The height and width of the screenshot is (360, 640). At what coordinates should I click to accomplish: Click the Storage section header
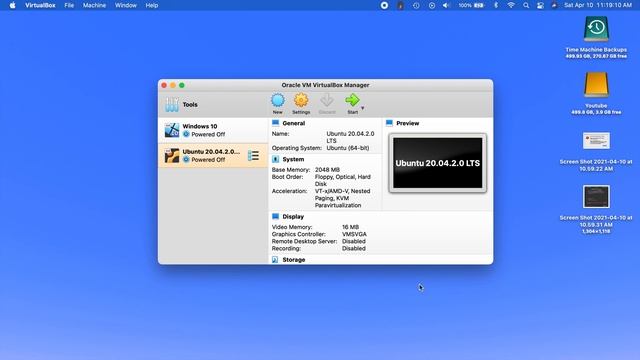pos(293,260)
